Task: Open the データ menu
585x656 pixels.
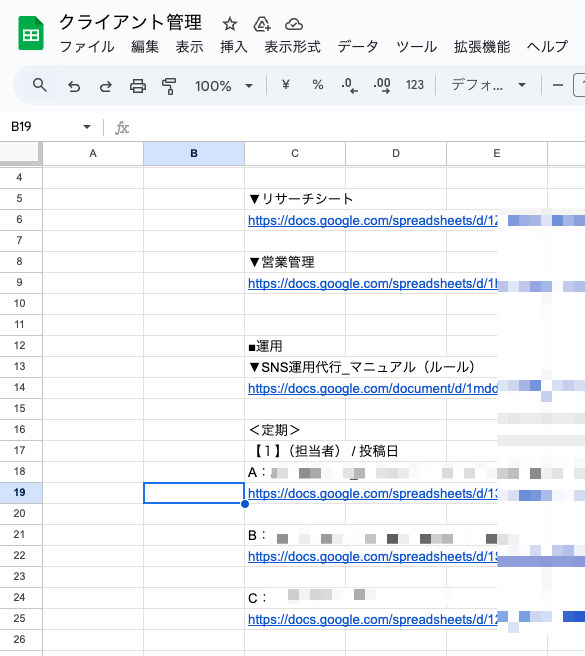Action: tap(358, 47)
